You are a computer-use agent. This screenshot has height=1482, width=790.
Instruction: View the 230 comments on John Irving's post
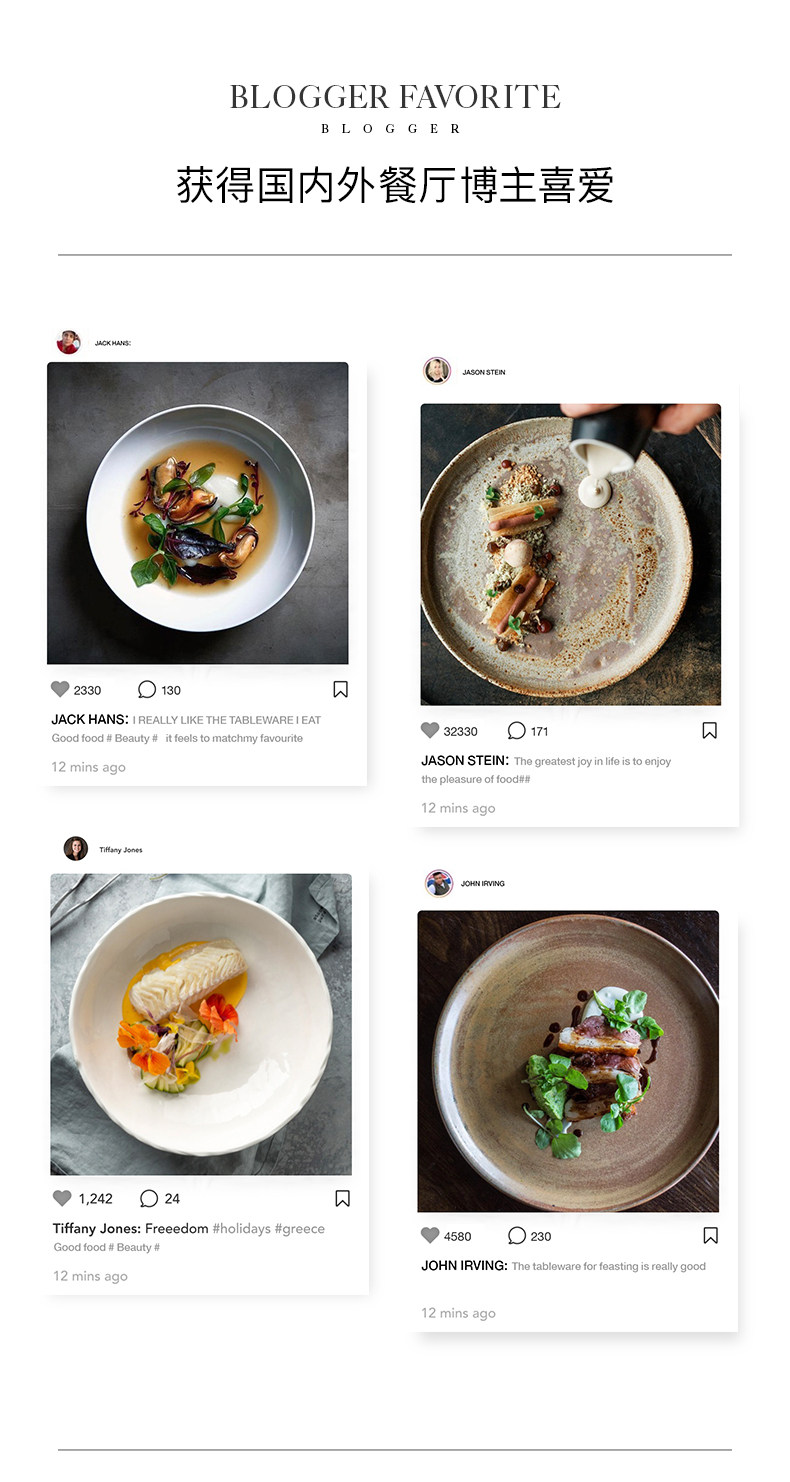517,1235
